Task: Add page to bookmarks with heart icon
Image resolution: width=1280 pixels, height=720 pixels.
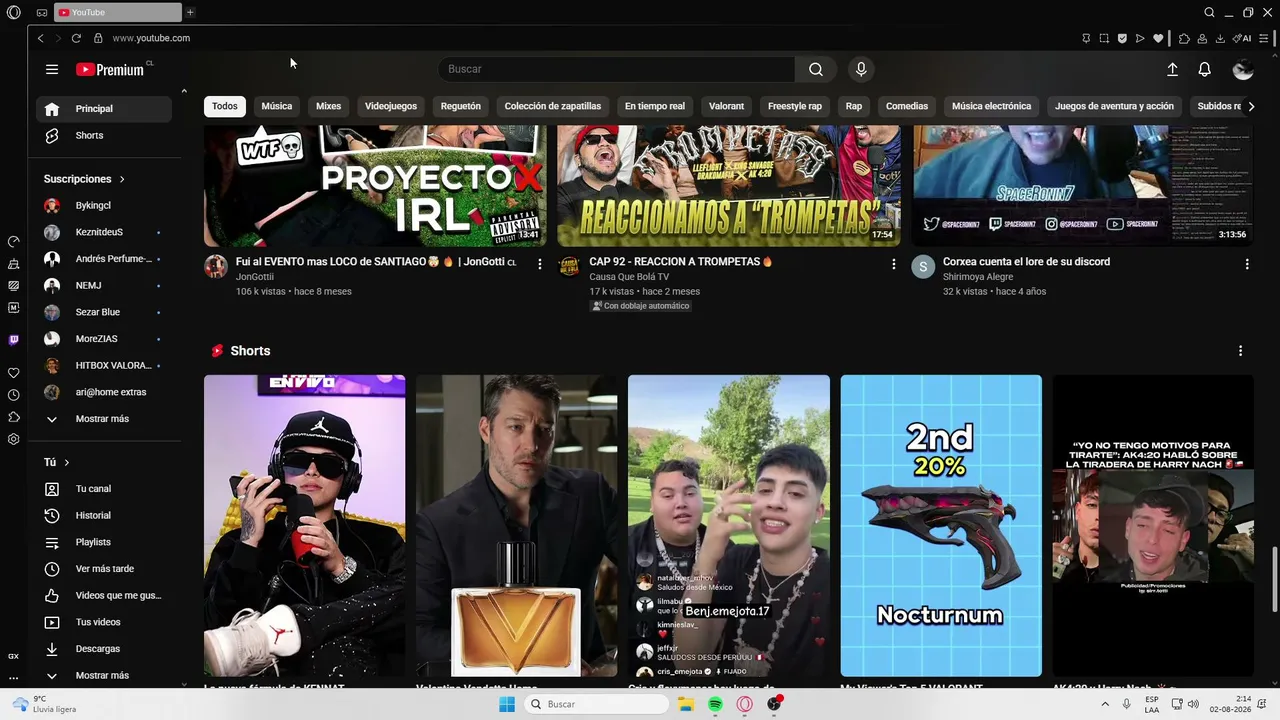Action: click(1158, 38)
